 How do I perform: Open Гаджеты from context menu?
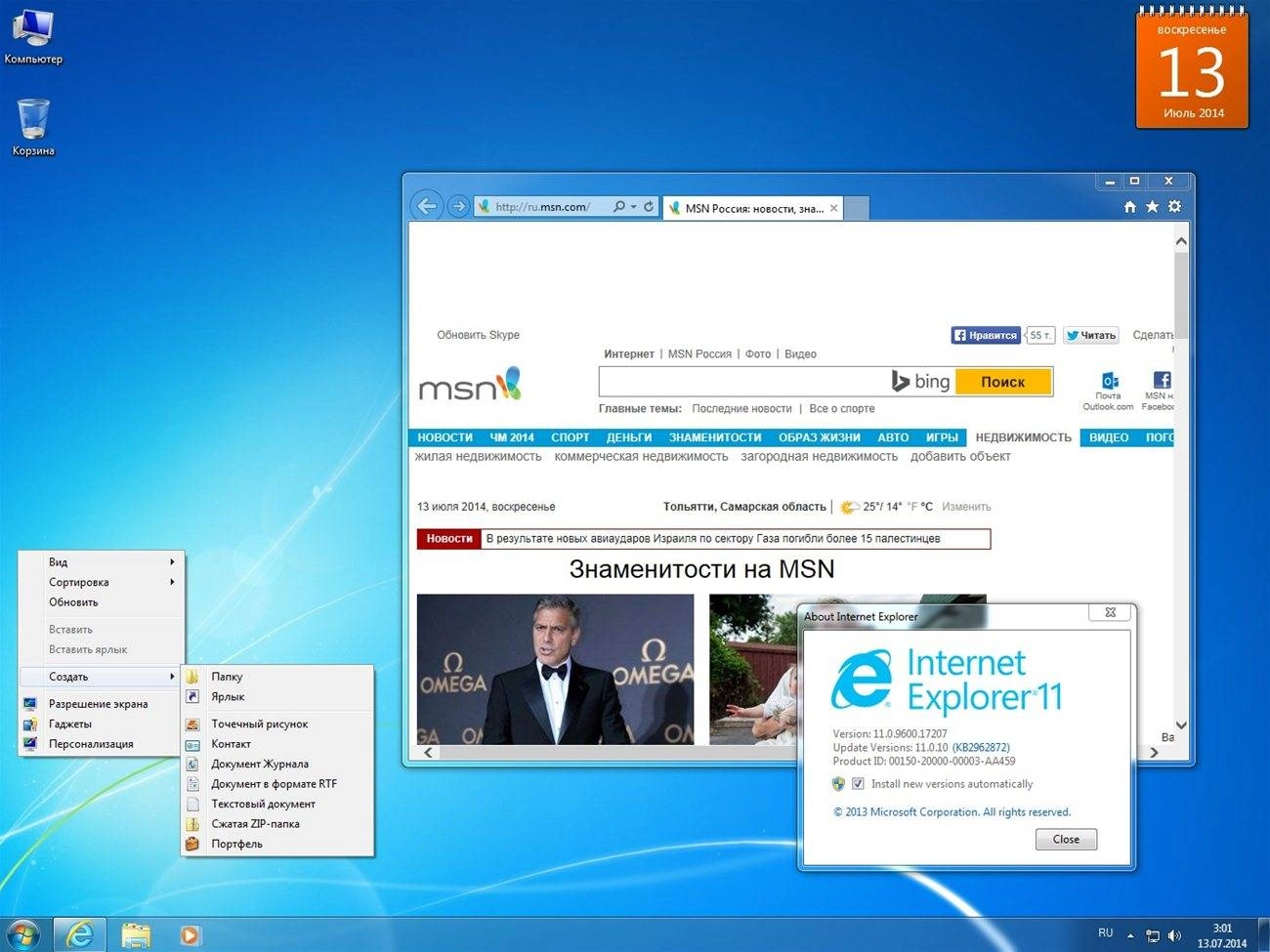pyautogui.click(x=102, y=724)
